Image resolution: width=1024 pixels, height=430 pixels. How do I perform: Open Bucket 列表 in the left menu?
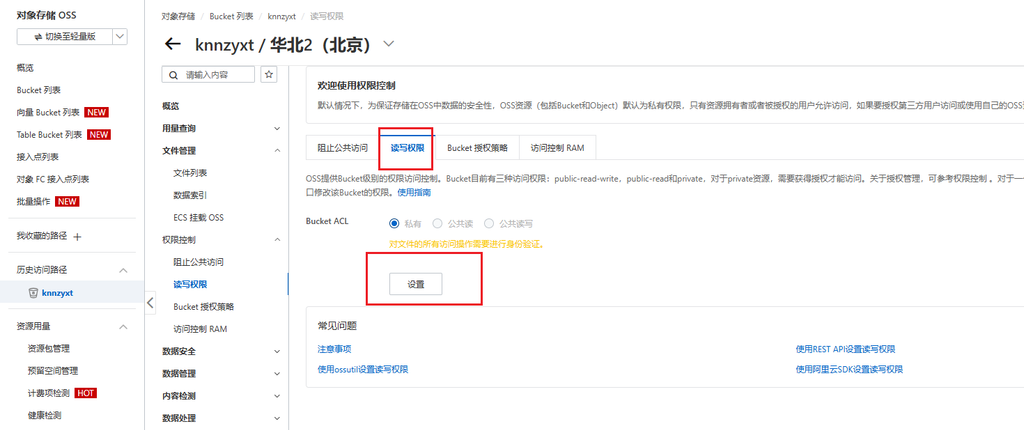pyautogui.click(x=39, y=90)
